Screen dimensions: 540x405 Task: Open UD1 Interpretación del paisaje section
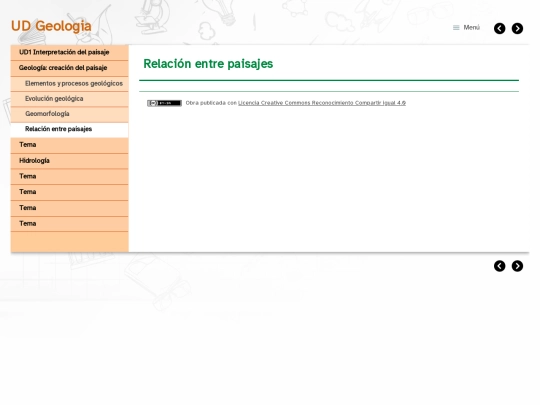coord(70,52)
